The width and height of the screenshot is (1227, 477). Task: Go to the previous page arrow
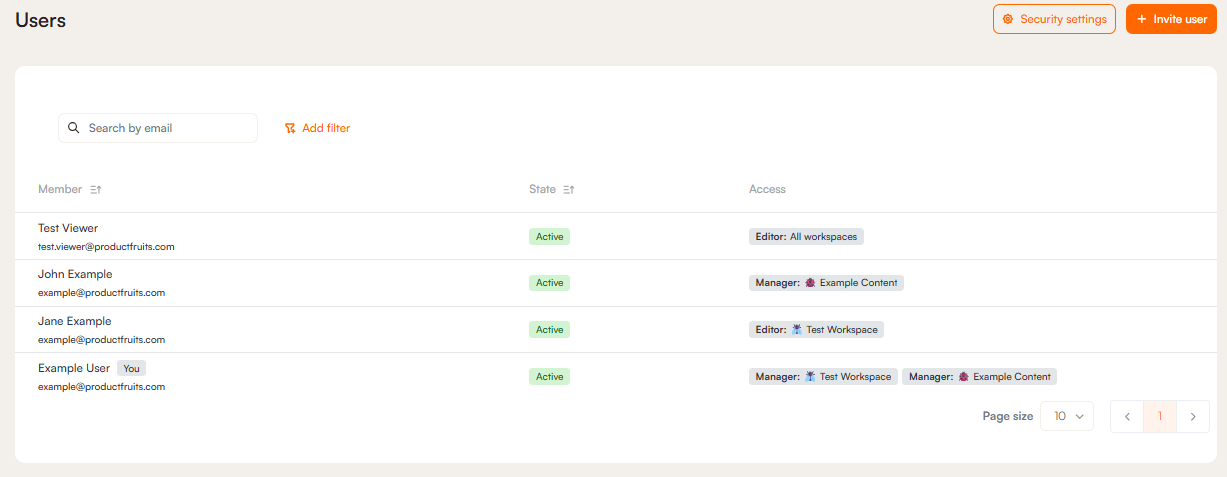1127,417
